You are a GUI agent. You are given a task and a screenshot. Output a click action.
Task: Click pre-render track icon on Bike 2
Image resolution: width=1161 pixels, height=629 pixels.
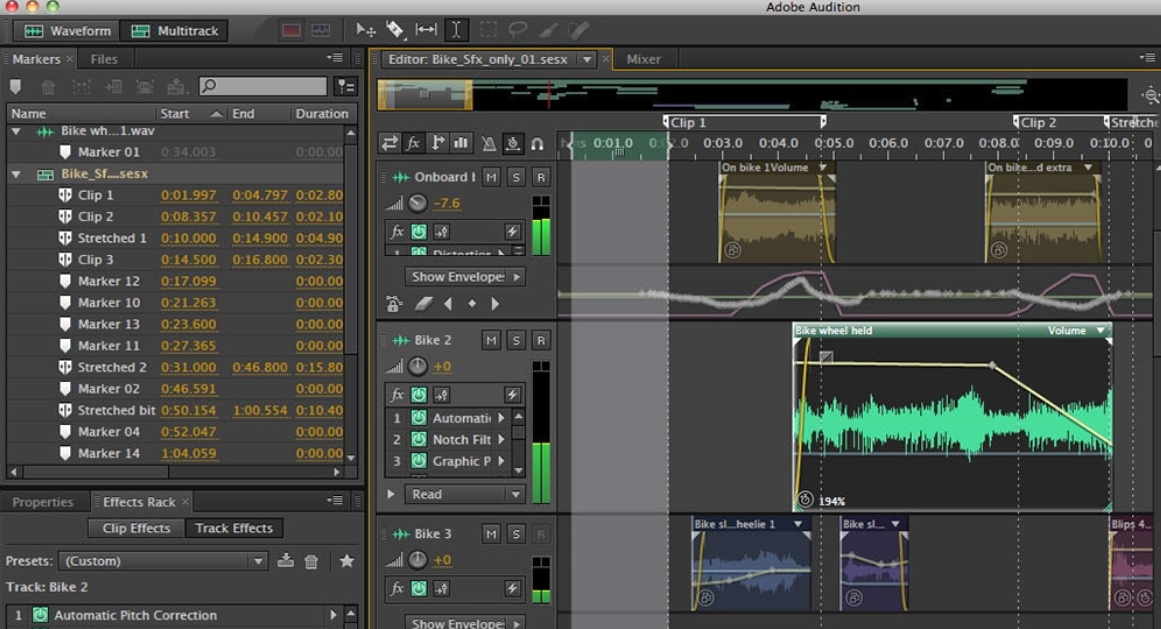[512, 394]
